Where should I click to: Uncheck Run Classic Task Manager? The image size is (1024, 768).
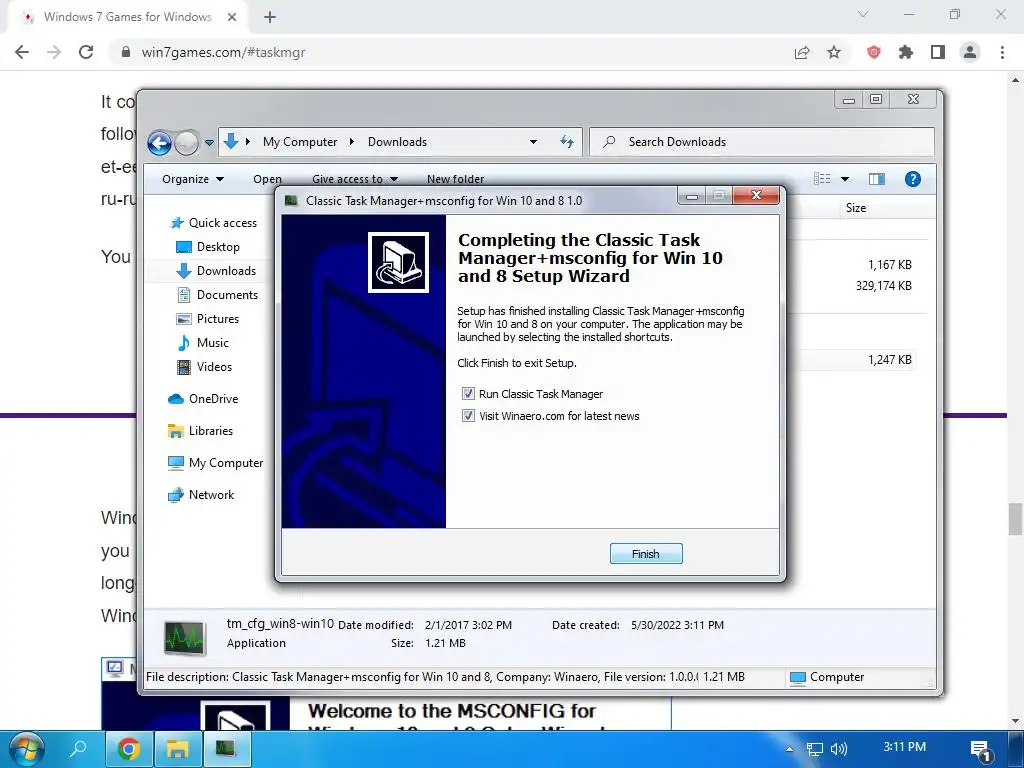click(x=468, y=394)
